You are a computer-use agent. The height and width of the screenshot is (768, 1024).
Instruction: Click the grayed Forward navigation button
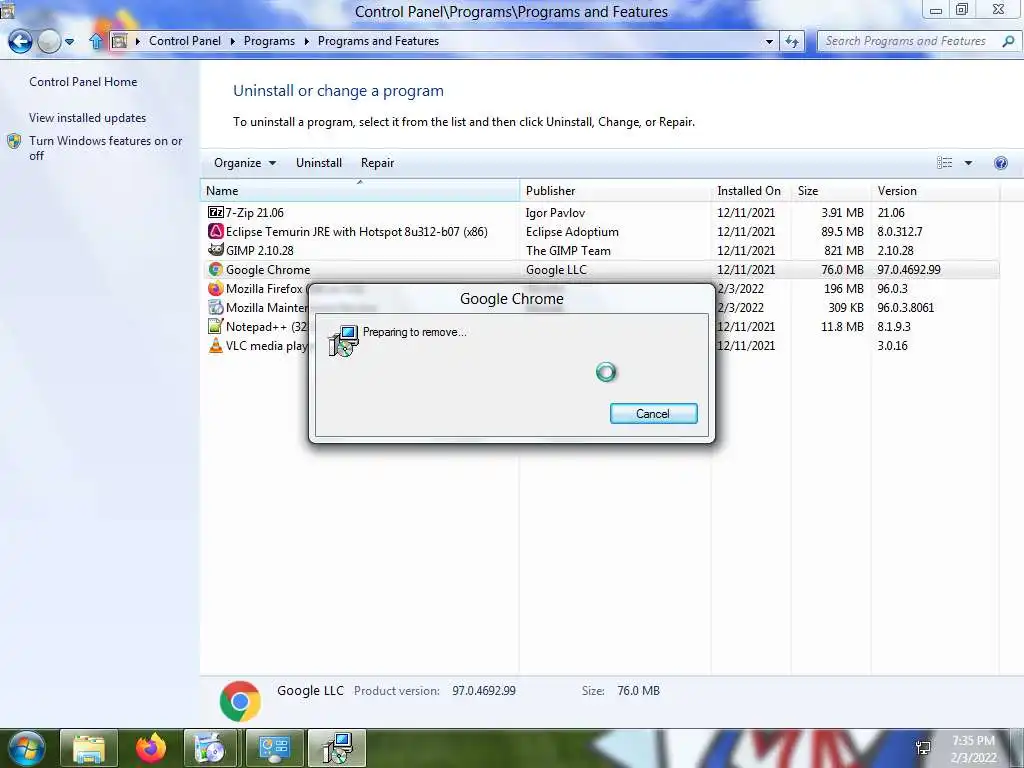49,42
